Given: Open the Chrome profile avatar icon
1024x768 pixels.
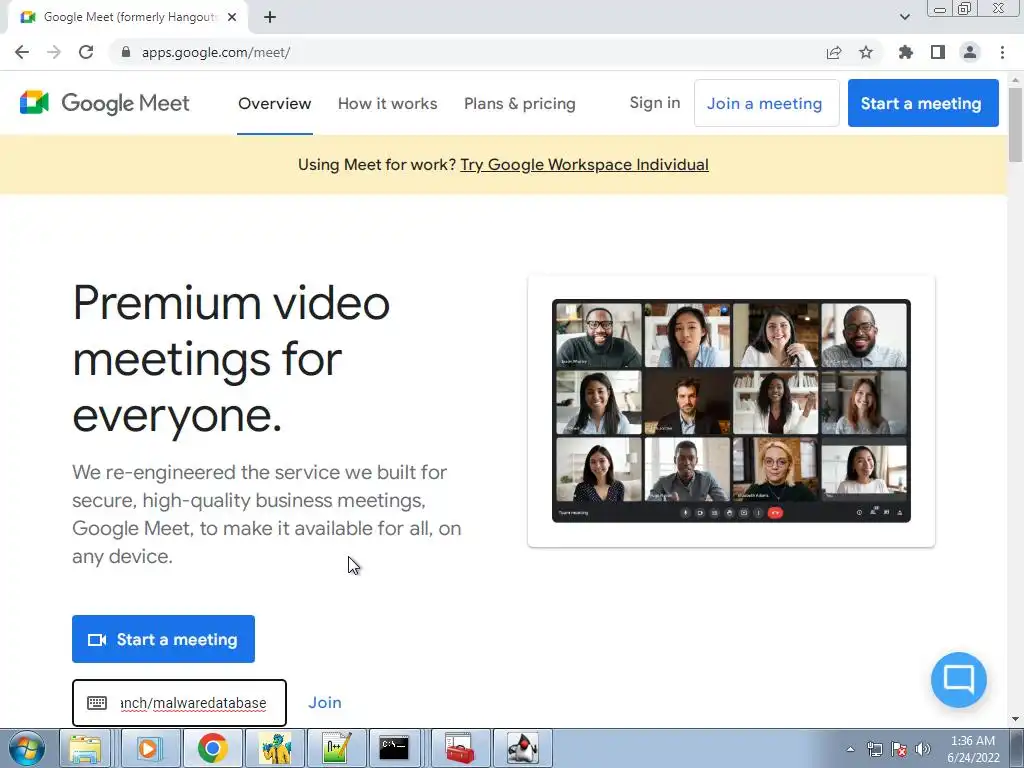Looking at the screenshot, I should 970,52.
